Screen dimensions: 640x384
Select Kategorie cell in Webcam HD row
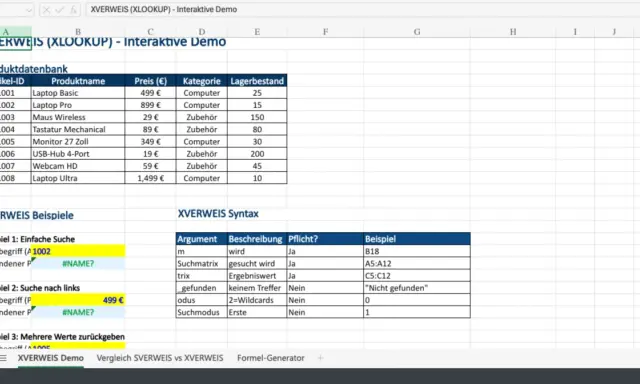coord(202,166)
